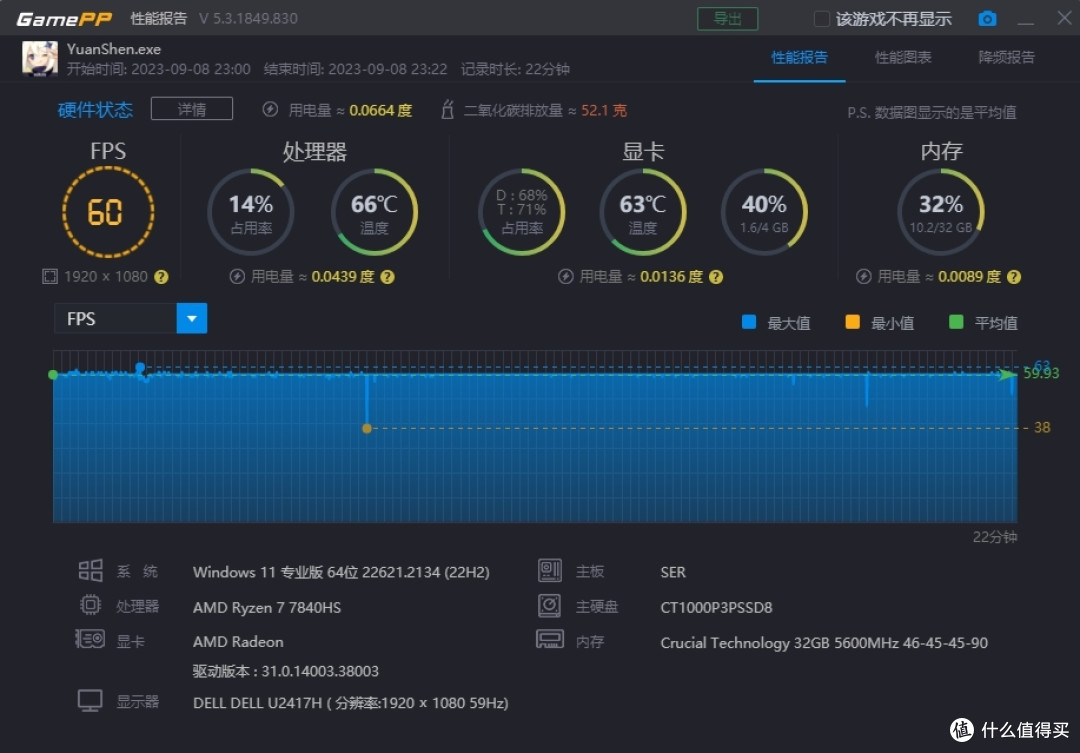1080x753 pixels.
Task: Switch to the 性能报告 tab
Action: pos(799,58)
